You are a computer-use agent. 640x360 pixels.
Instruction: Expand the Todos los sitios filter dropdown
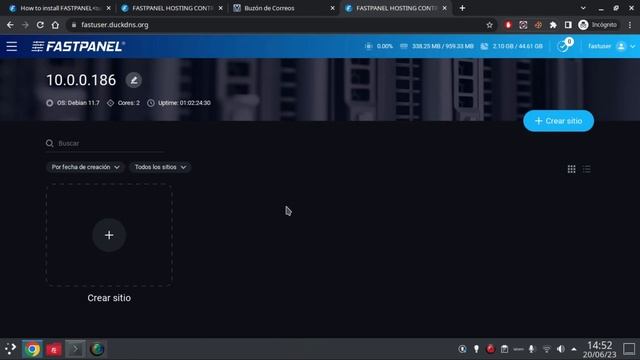pos(160,167)
